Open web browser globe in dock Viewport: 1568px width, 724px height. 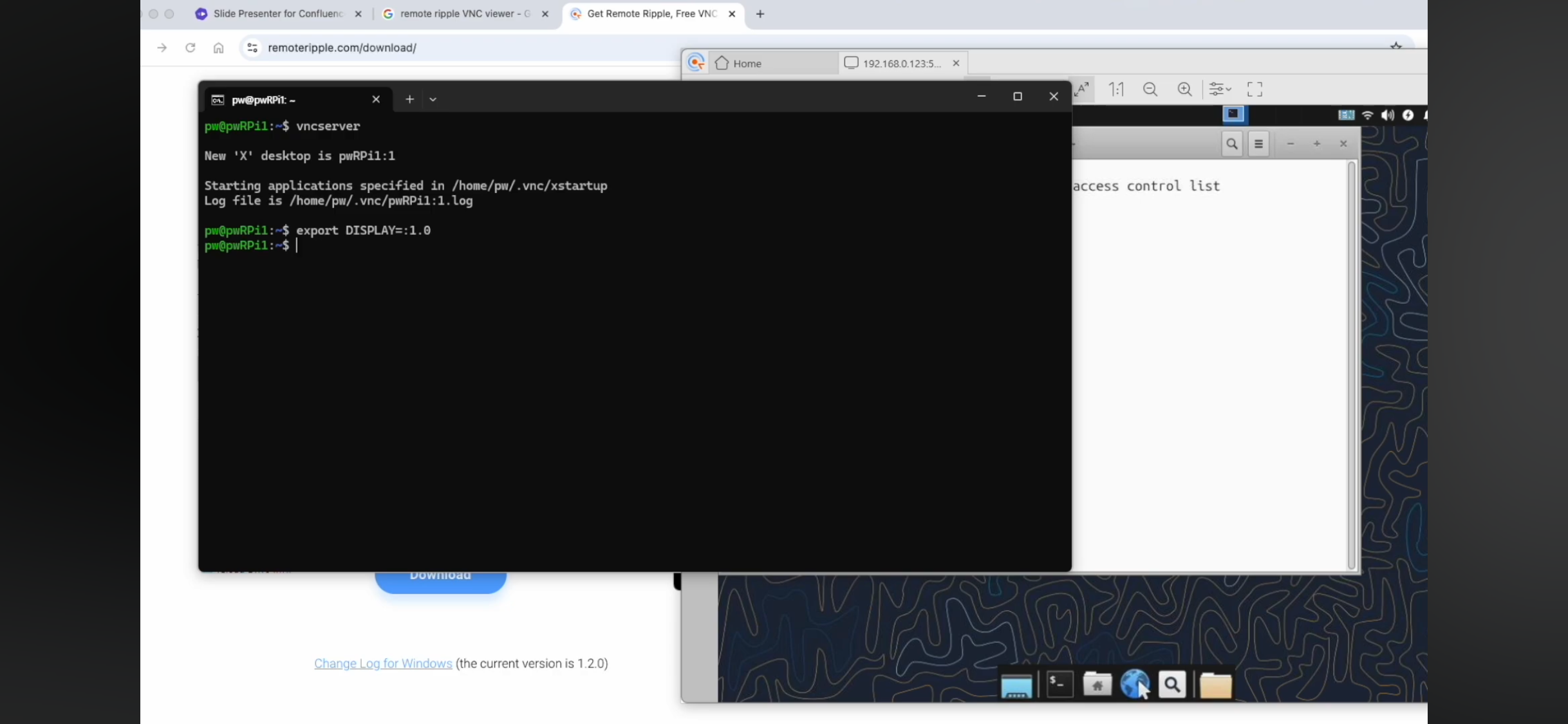(x=1134, y=683)
